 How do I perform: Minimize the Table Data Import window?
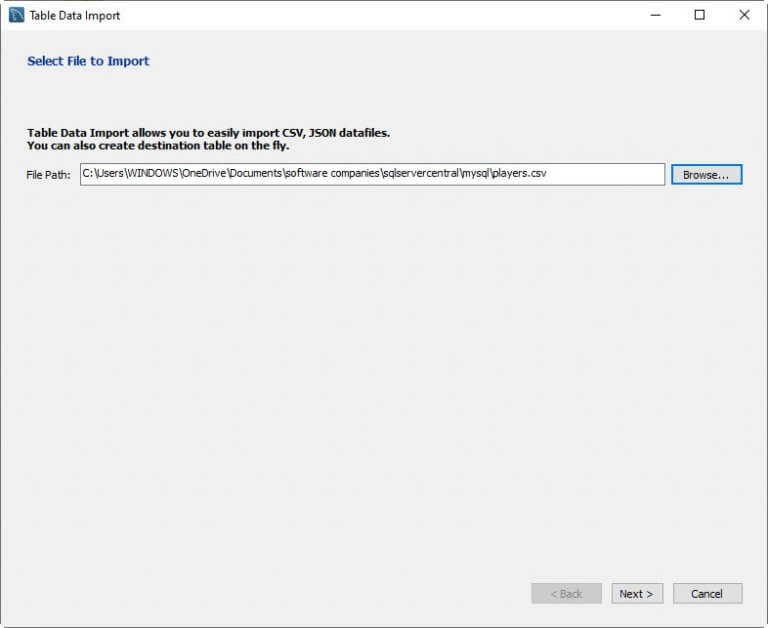(655, 15)
